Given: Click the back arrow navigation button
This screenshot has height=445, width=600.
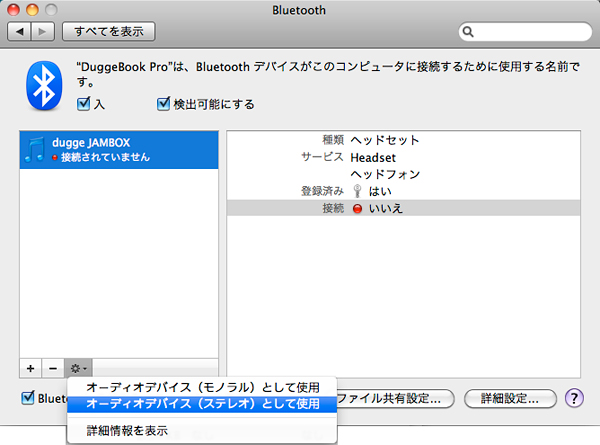Looking at the screenshot, I should (20, 31).
